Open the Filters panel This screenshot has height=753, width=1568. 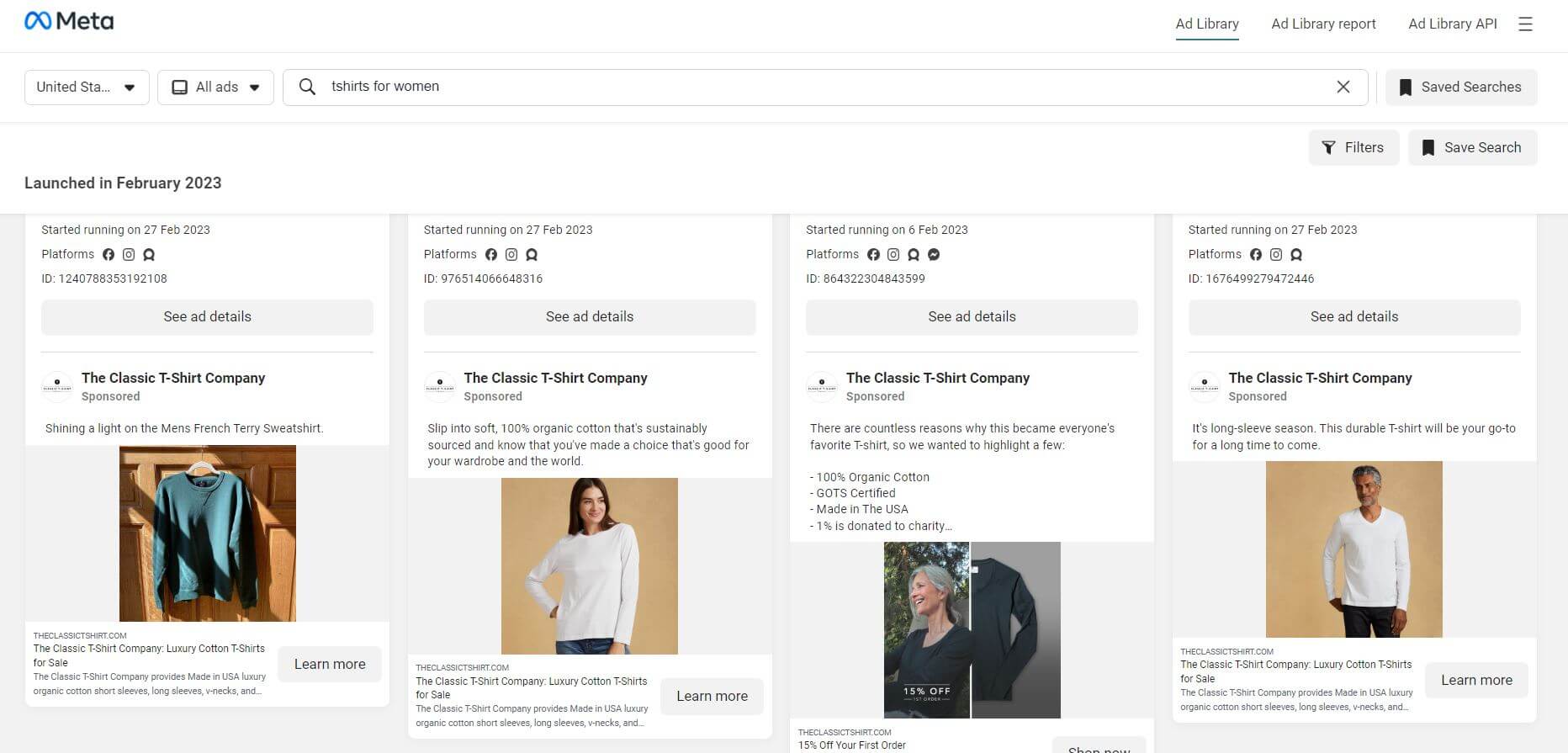tap(1353, 148)
